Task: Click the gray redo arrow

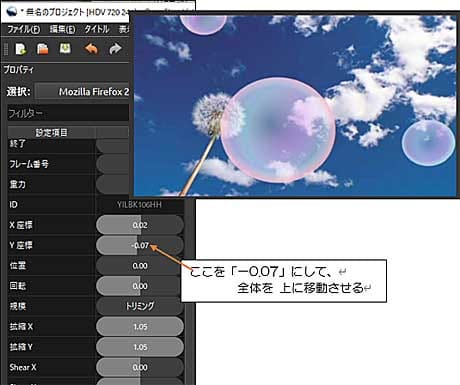Action: tap(115, 49)
